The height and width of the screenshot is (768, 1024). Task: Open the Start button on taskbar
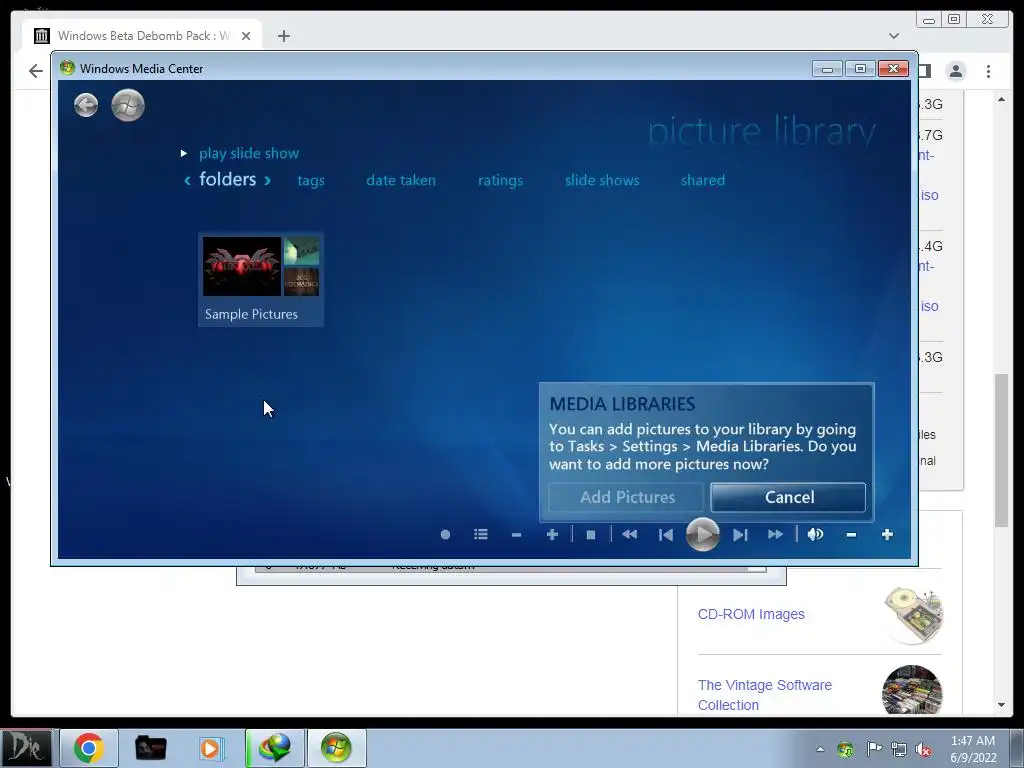point(27,748)
